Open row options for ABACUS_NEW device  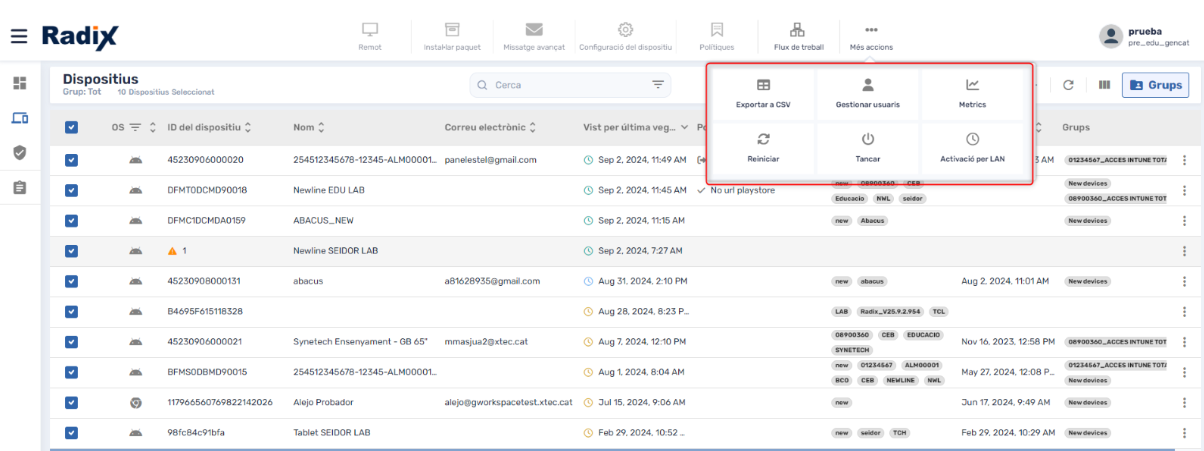(x=1185, y=220)
